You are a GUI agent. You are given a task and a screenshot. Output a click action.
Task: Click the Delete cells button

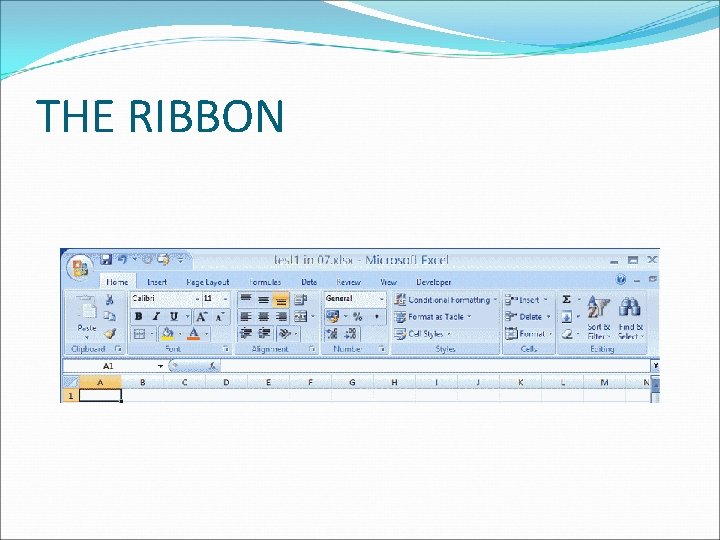(x=528, y=317)
